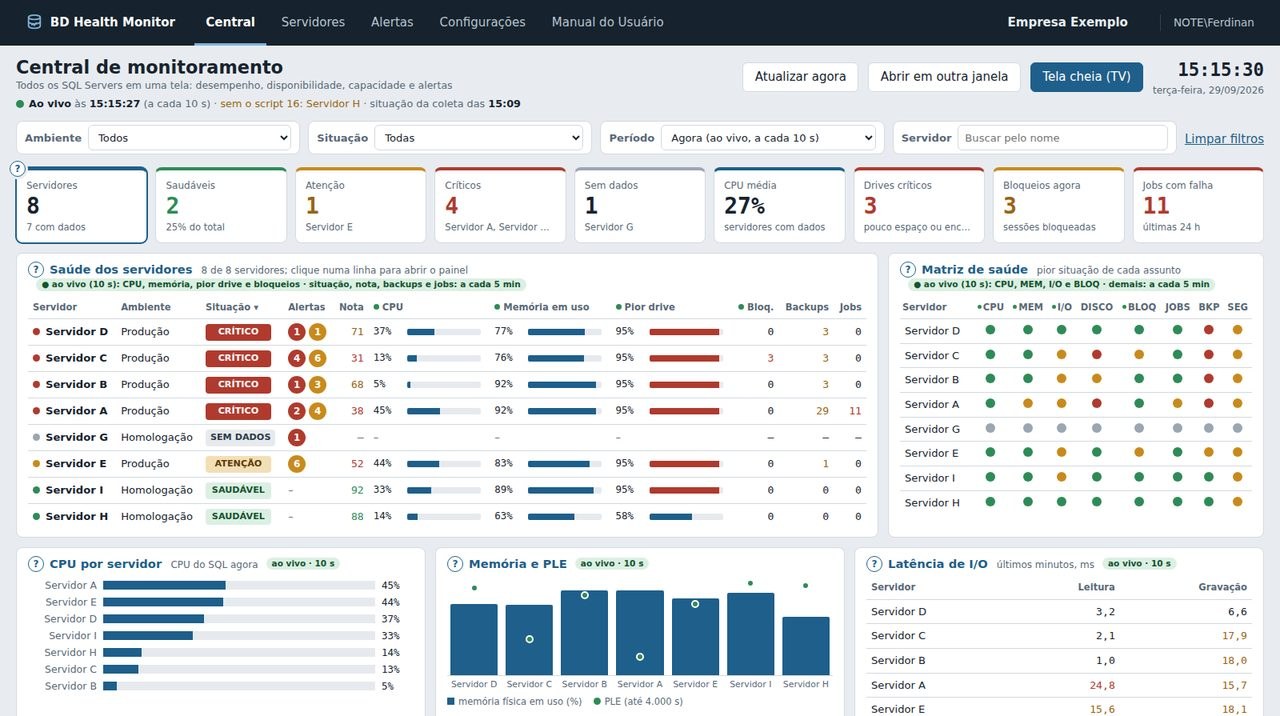Viewport: 1280px width, 716px height.
Task: Click the help icon next to CPU por servidor
Action: (36, 564)
